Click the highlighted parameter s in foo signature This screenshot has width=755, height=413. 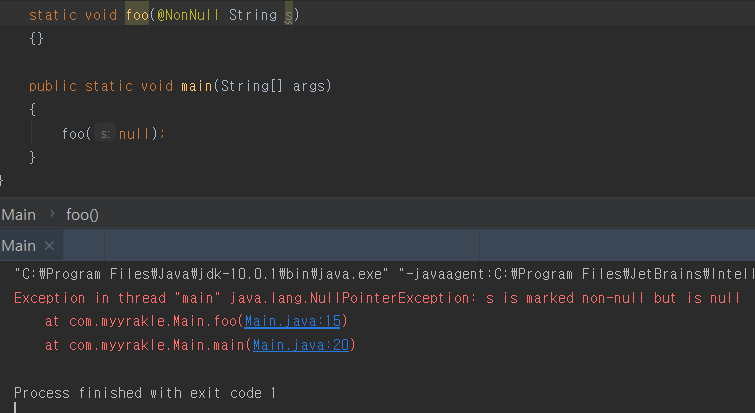click(x=288, y=15)
